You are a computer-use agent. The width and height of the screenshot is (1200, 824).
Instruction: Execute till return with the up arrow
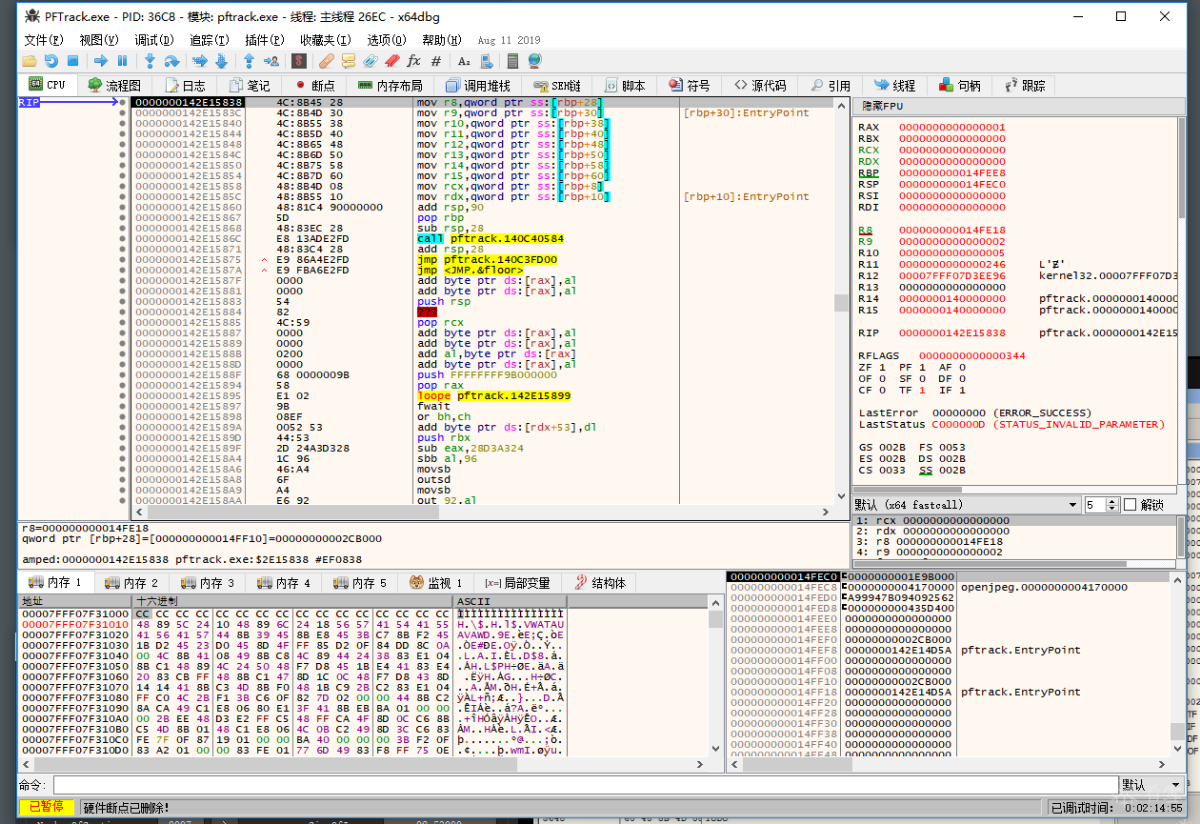click(248, 61)
